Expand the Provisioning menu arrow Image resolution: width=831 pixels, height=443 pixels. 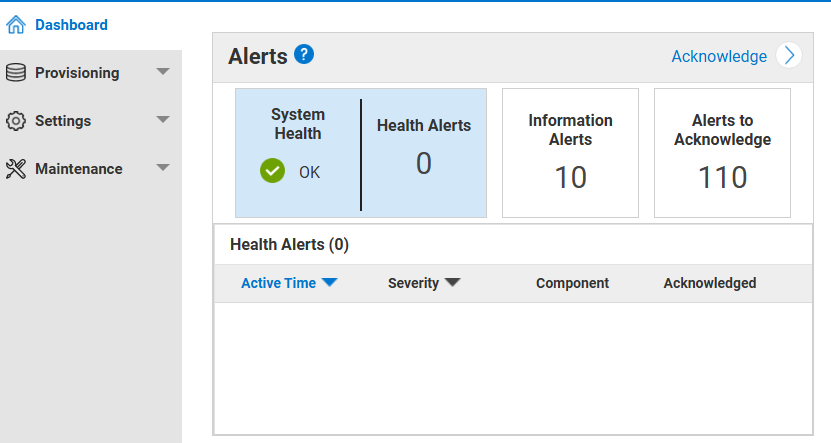163,72
